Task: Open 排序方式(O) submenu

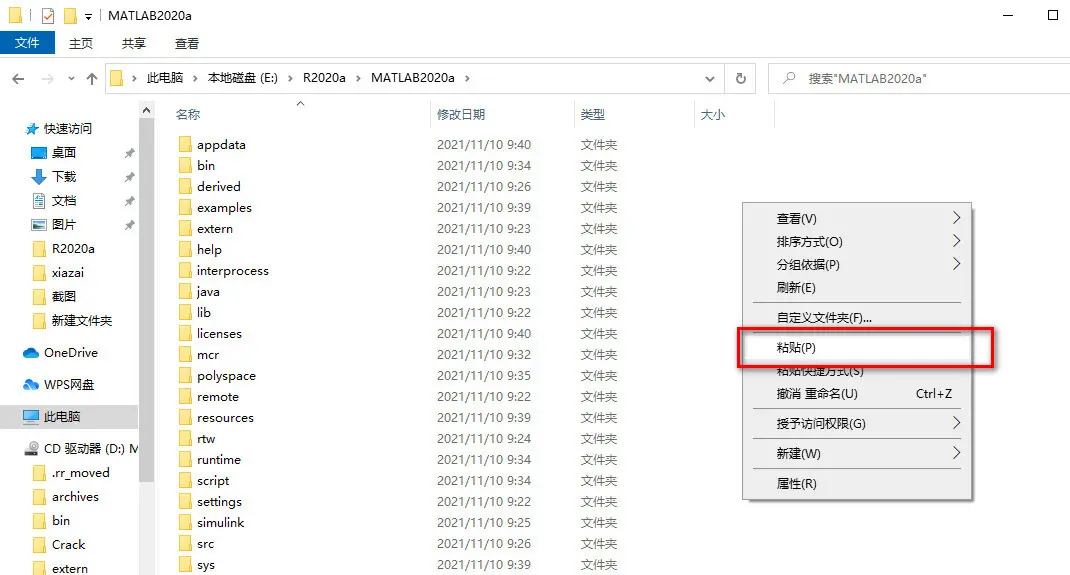Action: click(856, 241)
